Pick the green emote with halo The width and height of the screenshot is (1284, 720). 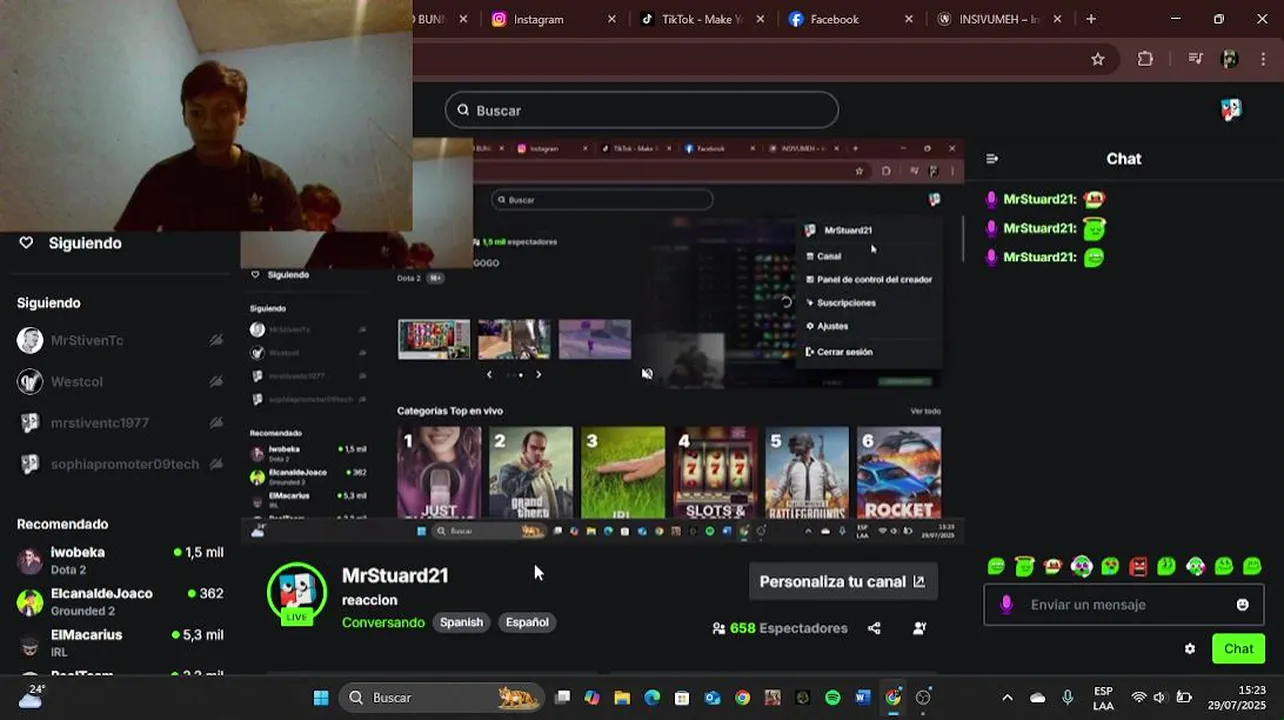pos(1024,567)
